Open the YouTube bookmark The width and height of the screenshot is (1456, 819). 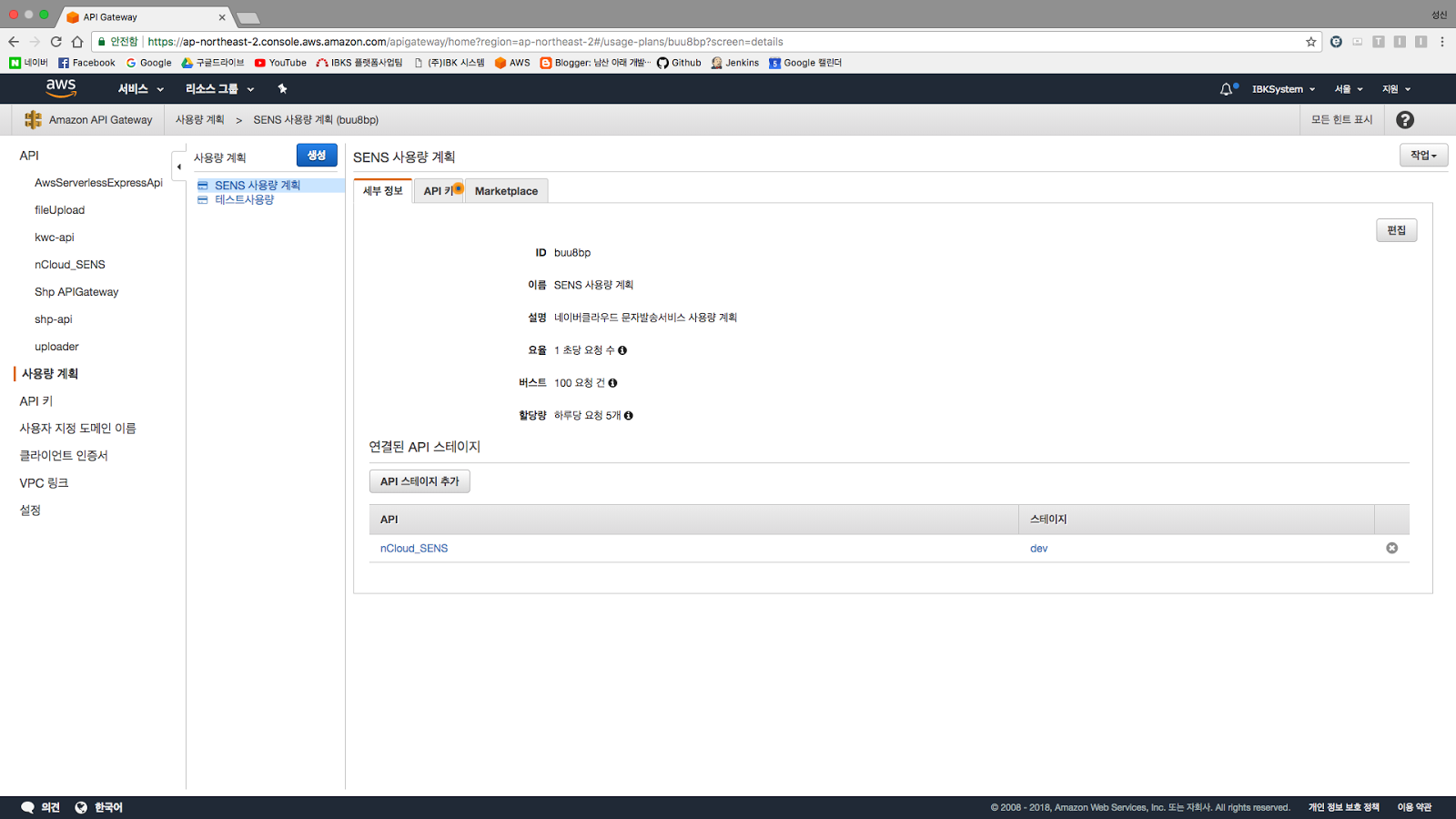coord(280,63)
